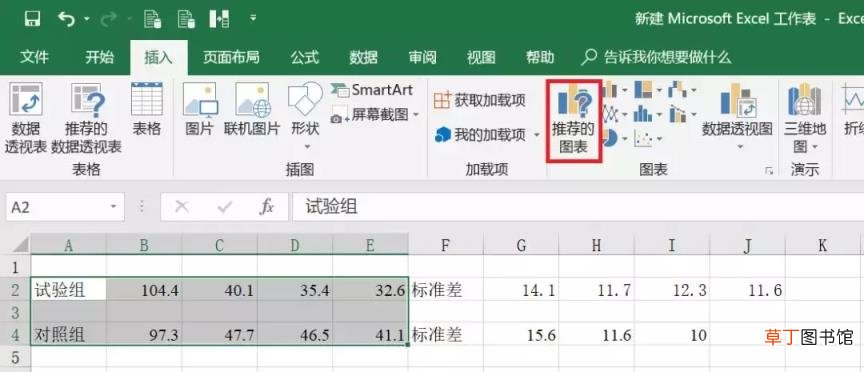This screenshot has width=864, height=372.
Task: Click the formula bar containing 试验组
Action: point(578,207)
